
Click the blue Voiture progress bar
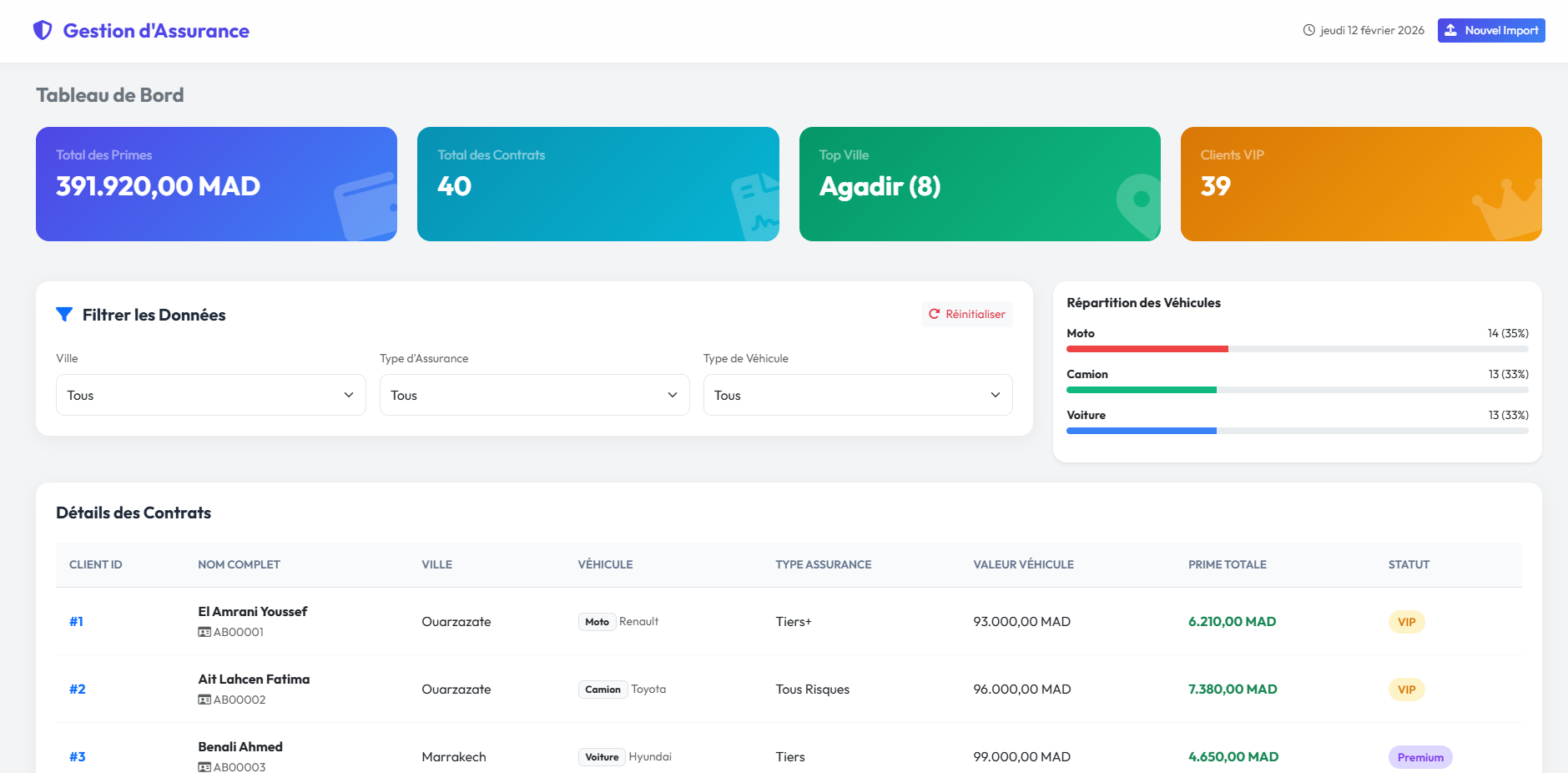point(1142,431)
